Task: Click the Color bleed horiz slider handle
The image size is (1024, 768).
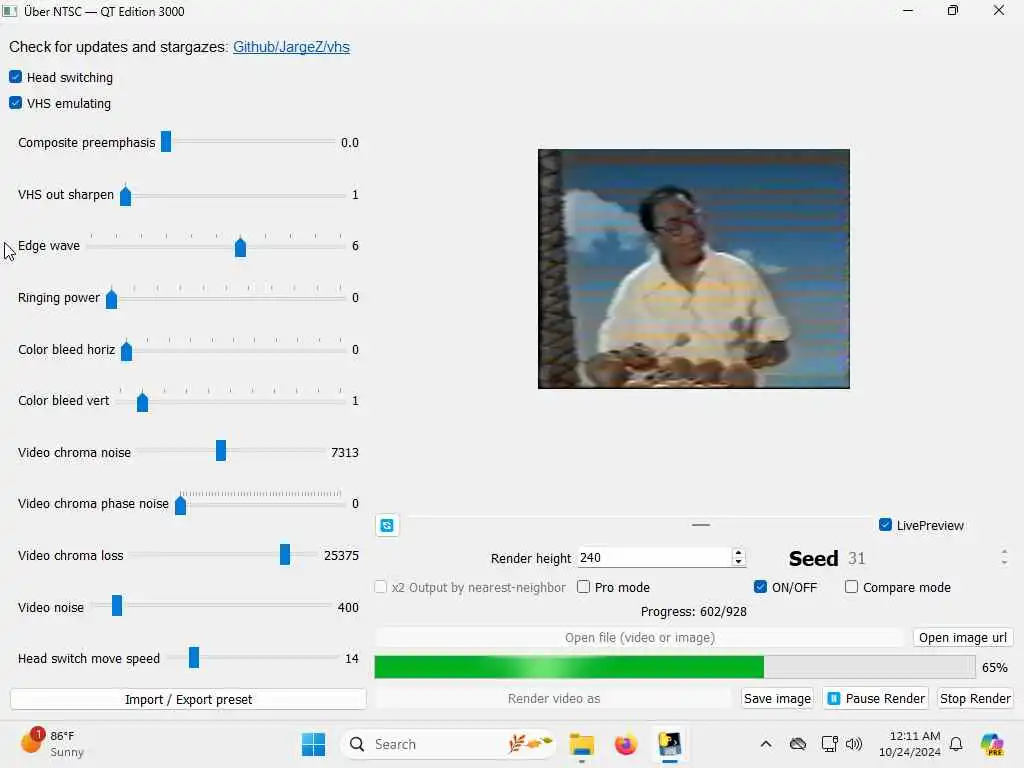Action: pyautogui.click(x=127, y=351)
